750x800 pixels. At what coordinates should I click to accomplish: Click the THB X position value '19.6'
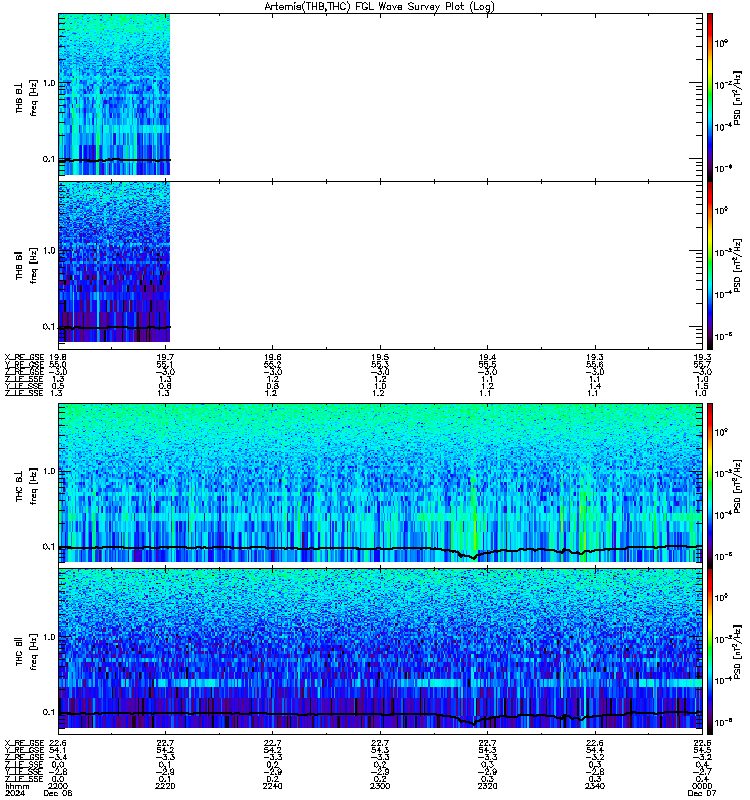(x=272, y=358)
